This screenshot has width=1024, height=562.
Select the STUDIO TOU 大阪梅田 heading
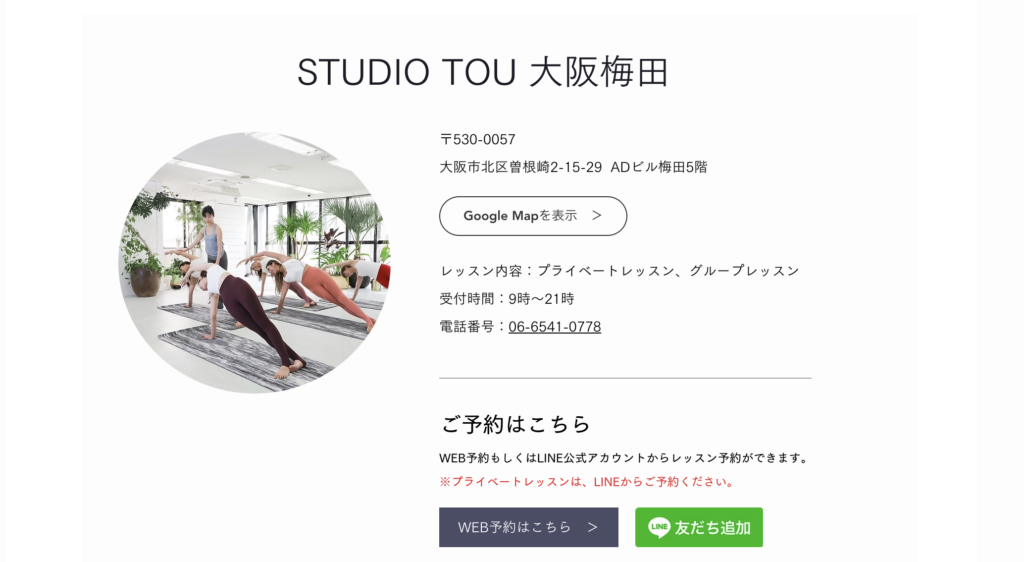coord(483,72)
